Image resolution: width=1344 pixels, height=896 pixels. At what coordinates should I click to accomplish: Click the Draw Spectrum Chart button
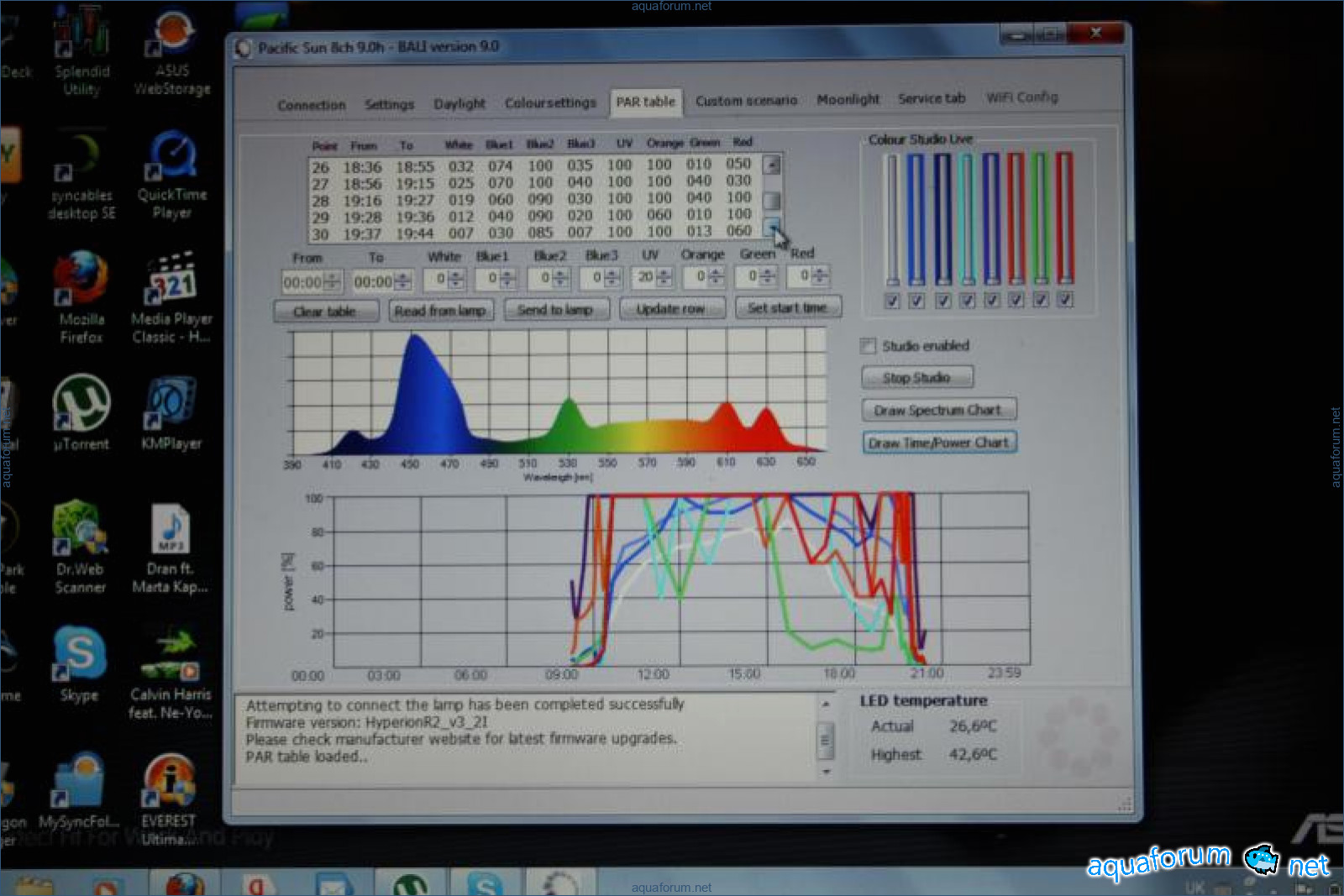click(x=938, y=411)
